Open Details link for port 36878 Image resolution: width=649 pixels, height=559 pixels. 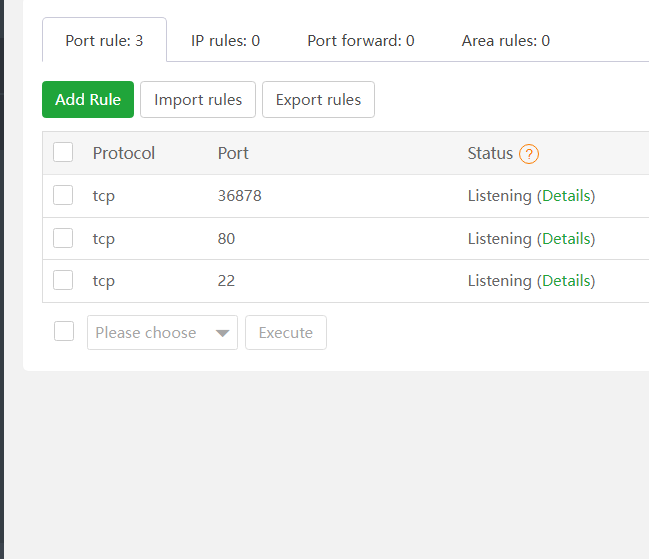click(x=566, y=196)
